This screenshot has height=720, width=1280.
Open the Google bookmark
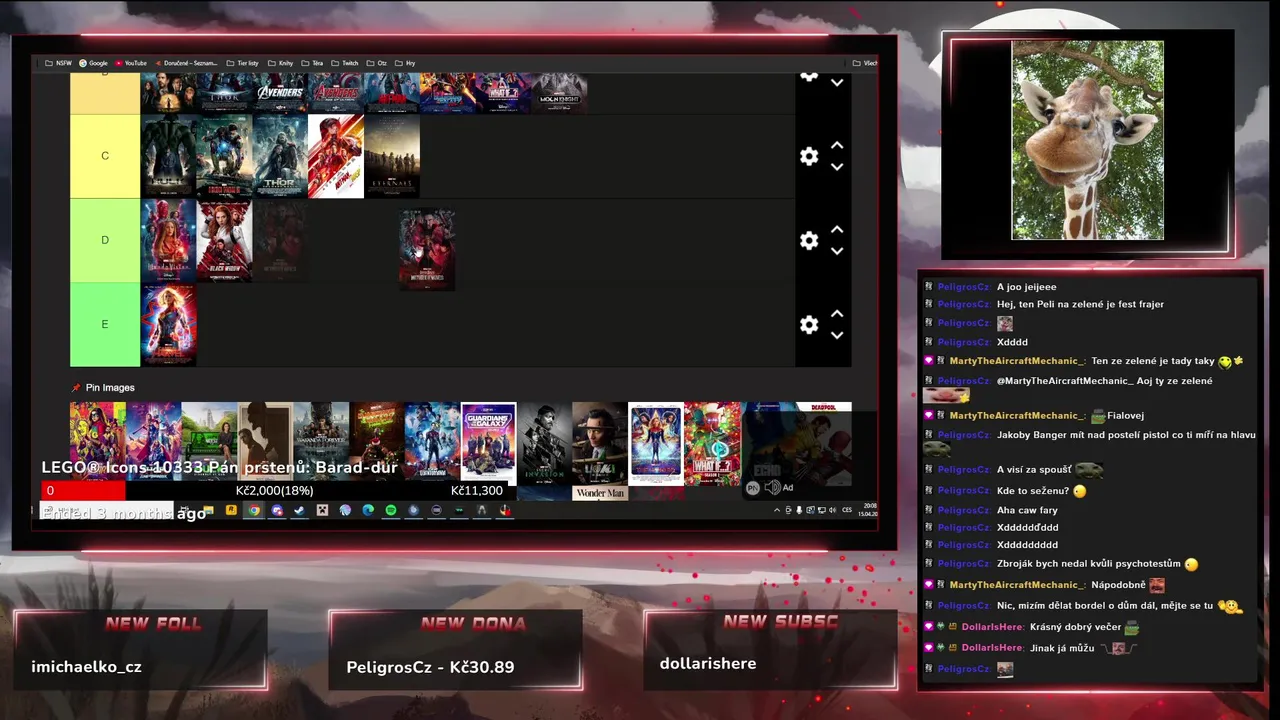pyautogui.click(x=93, y=63)
